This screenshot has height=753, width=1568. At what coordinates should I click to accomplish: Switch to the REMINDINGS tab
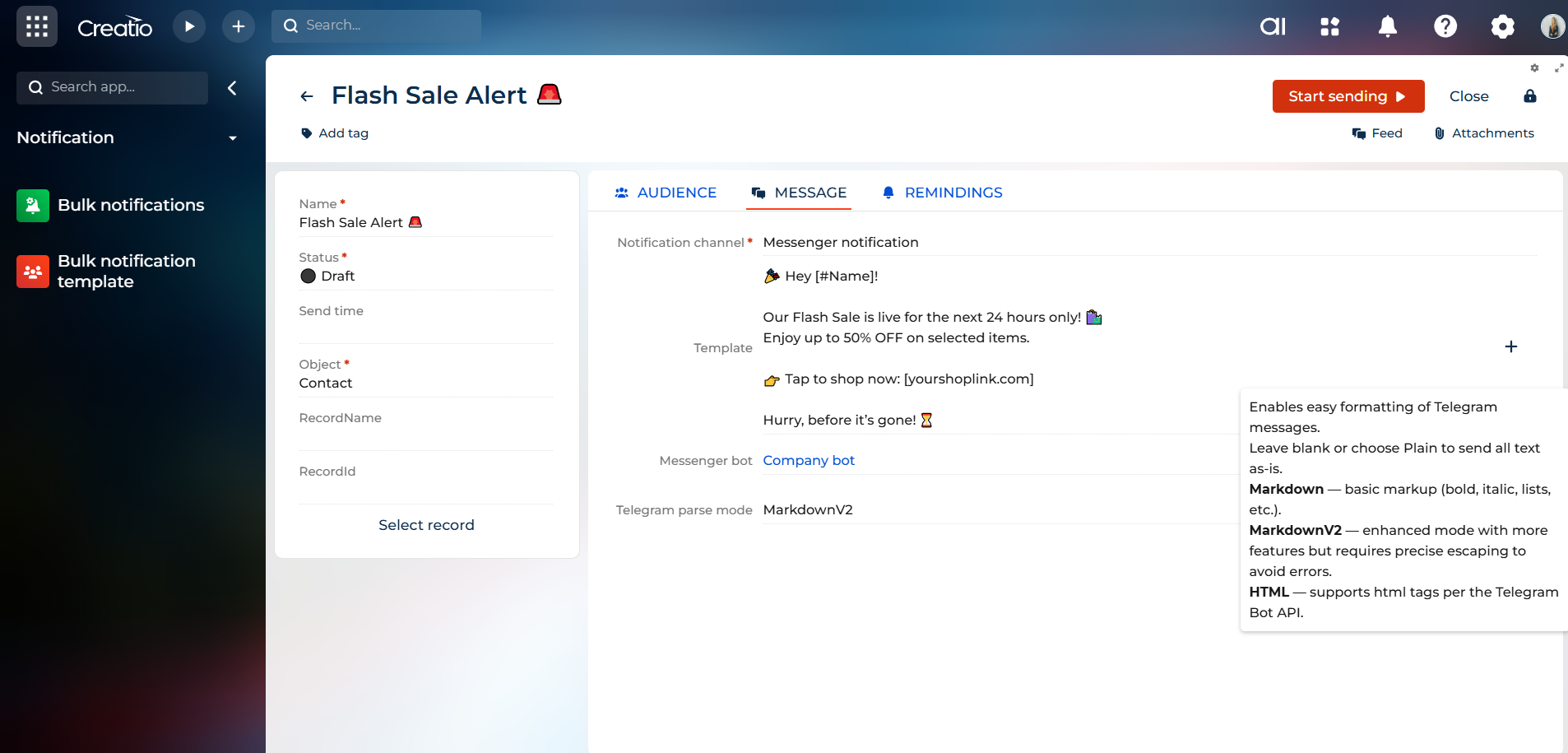[x=942, y=193]
